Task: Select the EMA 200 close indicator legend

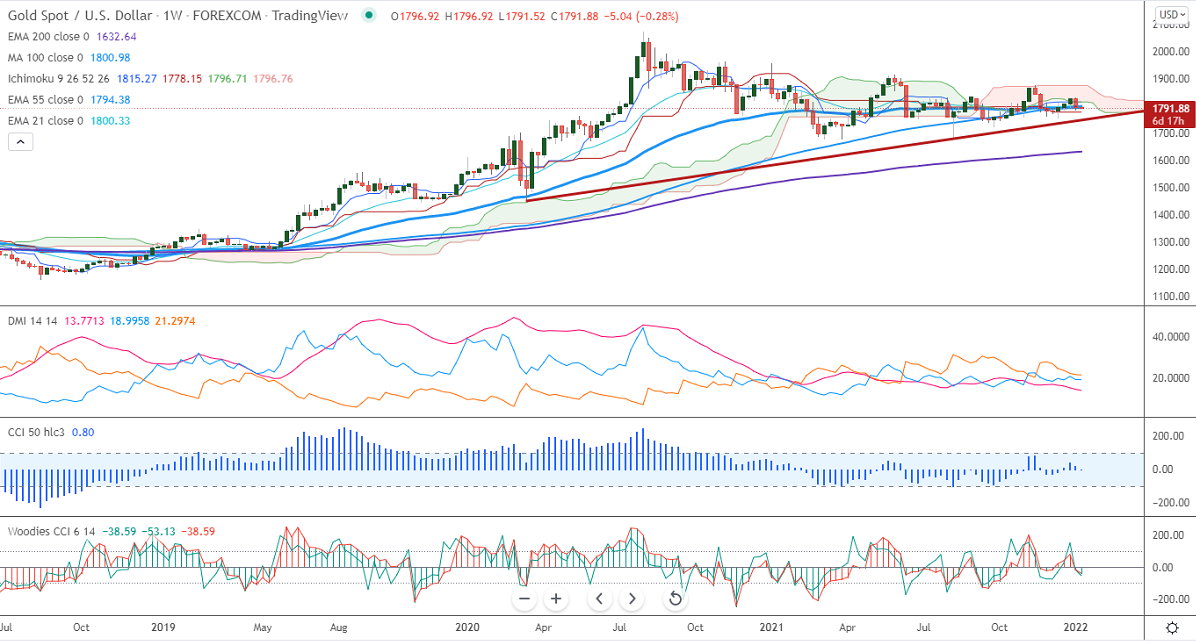Action: point(48,37)
